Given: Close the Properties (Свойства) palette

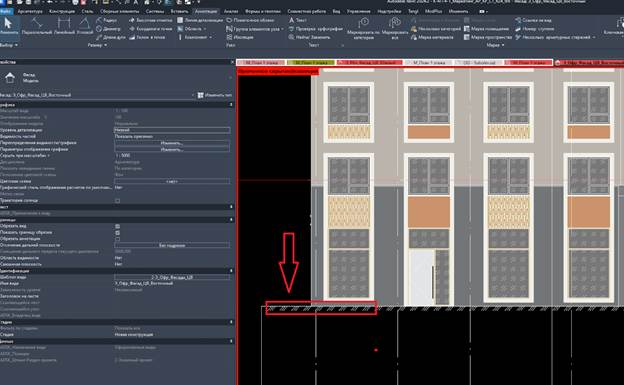Looking at the screenshot, I should (x=232, y=62).
